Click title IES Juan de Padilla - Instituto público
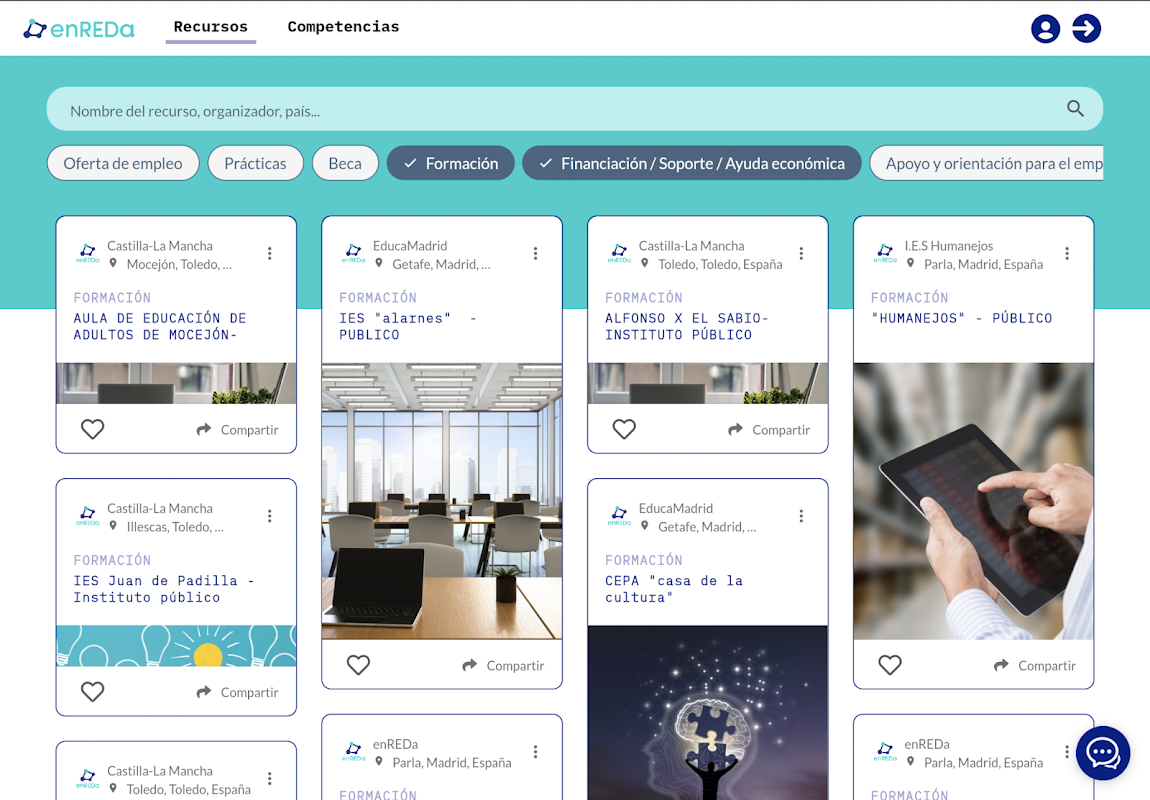This screenshot has width=1150, height=800. click(164, 589)
